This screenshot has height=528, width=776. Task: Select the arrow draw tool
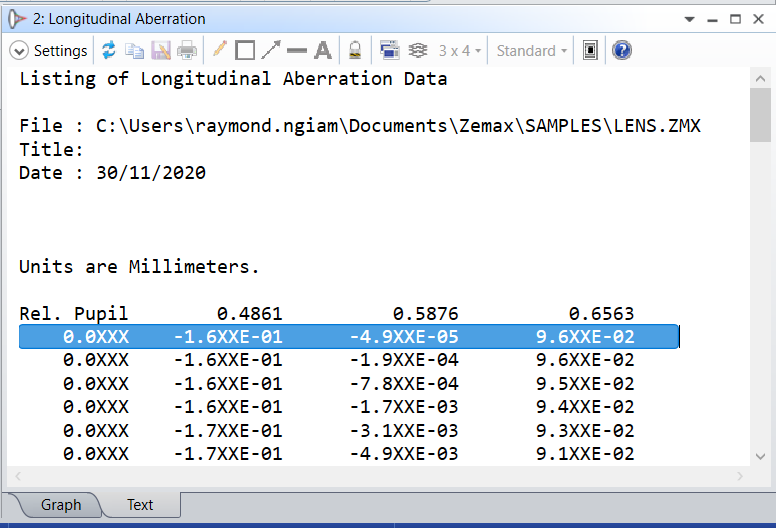click(x=271, y=50)
